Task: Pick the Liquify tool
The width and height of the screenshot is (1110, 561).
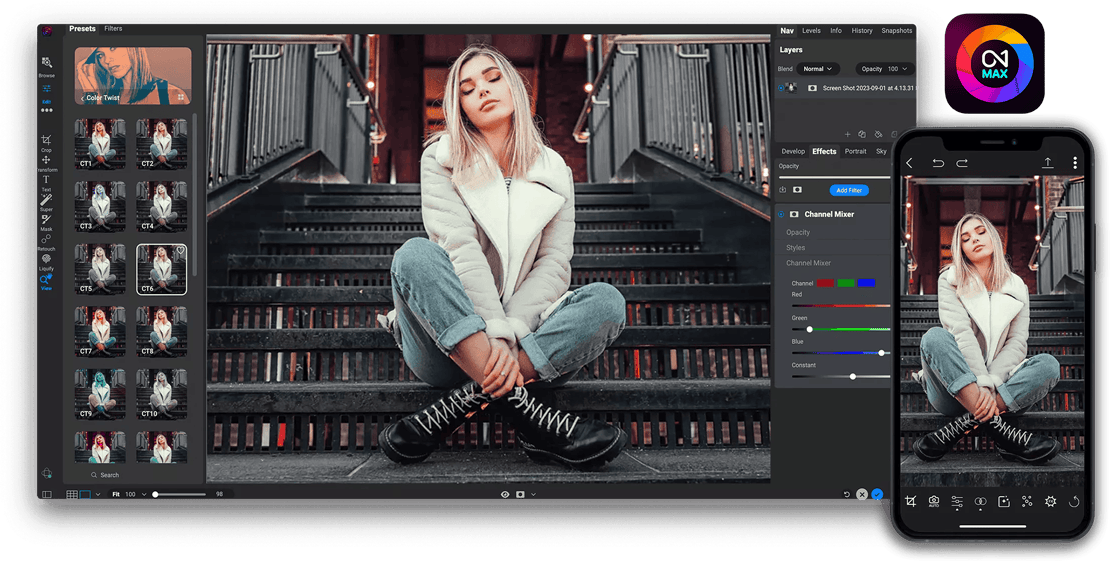Action: 46,259
